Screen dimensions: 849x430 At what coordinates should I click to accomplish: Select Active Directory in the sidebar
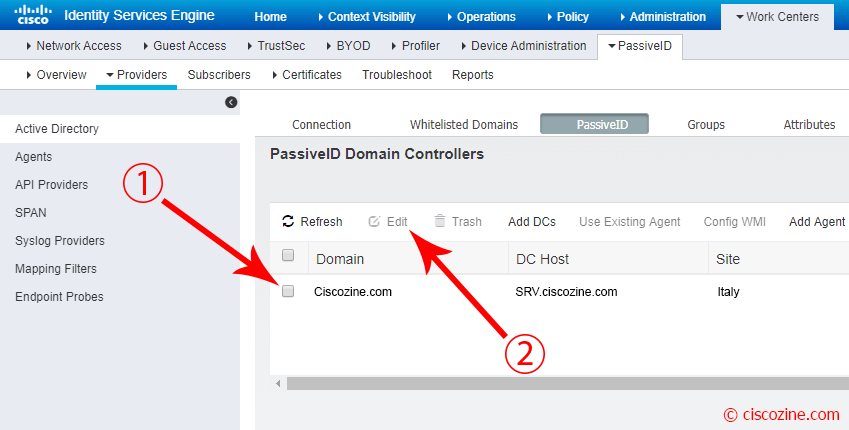[120, 129]
